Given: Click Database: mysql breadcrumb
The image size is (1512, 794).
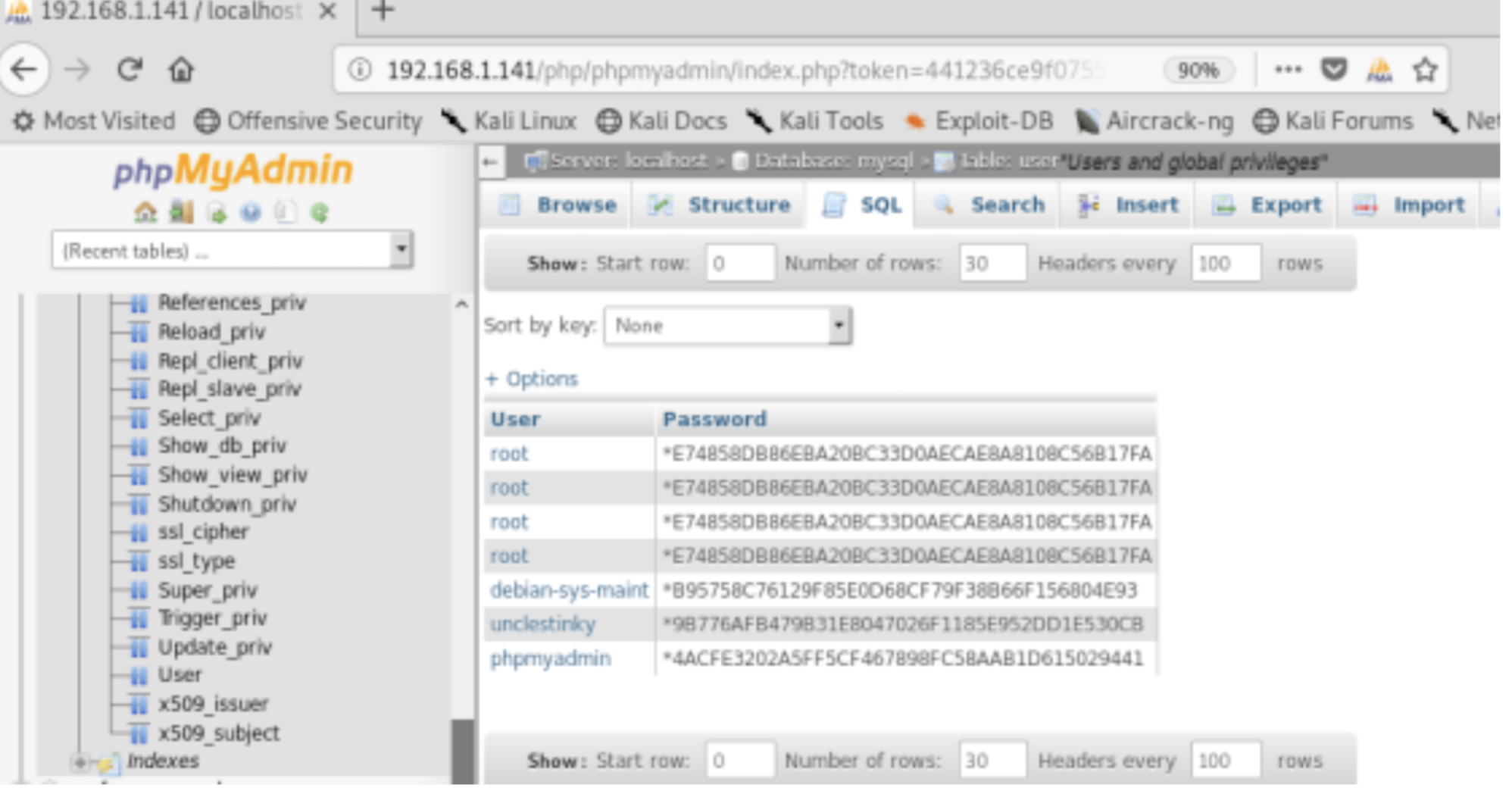Looking at the screenshot, I should [x=824, y=161].
